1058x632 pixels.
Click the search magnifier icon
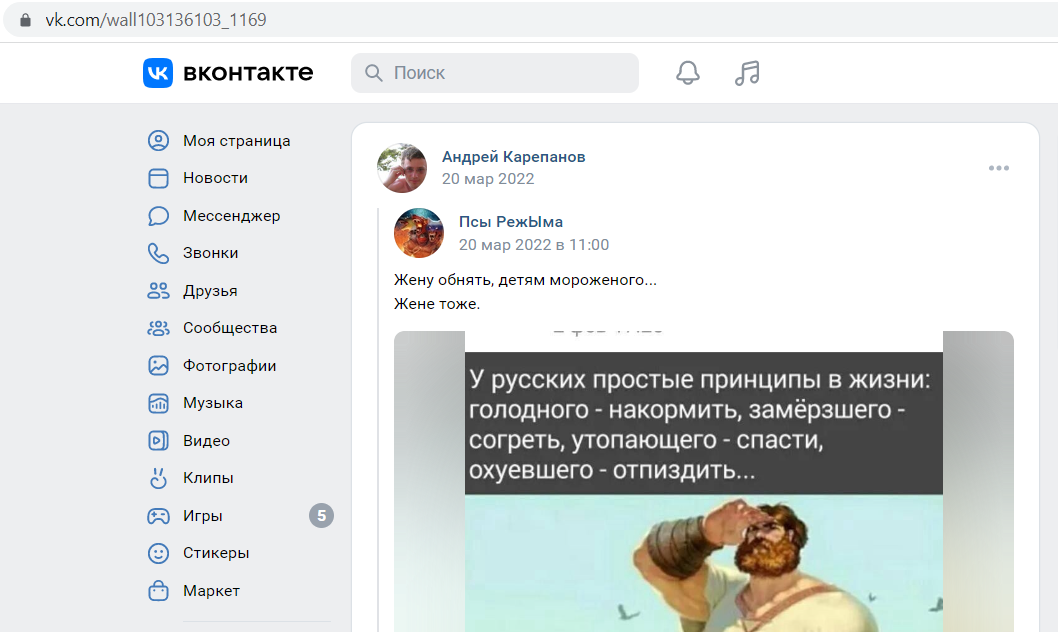point(373,73)
